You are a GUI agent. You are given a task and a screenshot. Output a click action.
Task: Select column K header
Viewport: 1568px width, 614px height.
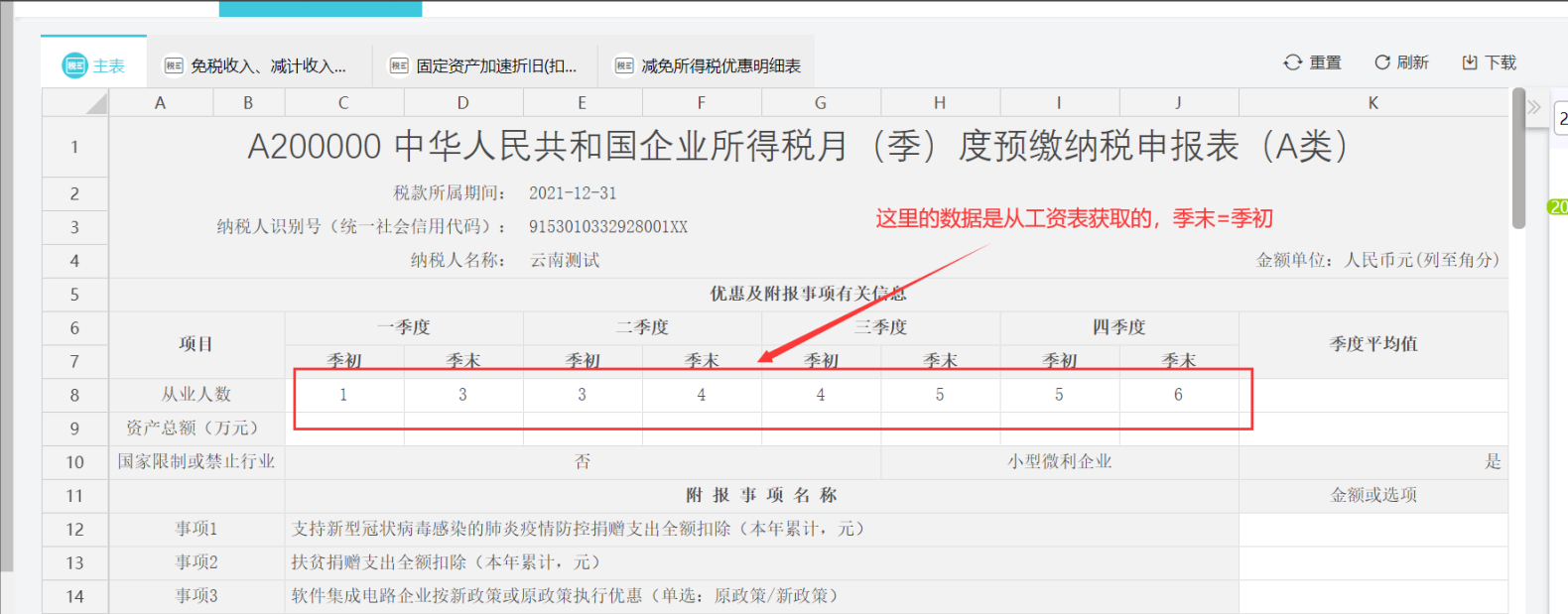[x=1372, y=102]
